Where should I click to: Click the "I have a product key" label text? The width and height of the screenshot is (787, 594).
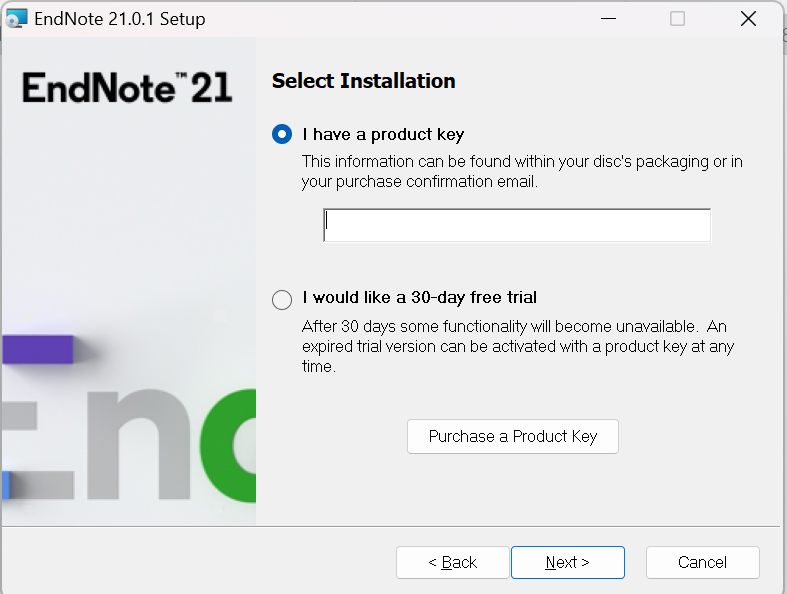coord(383,134)
